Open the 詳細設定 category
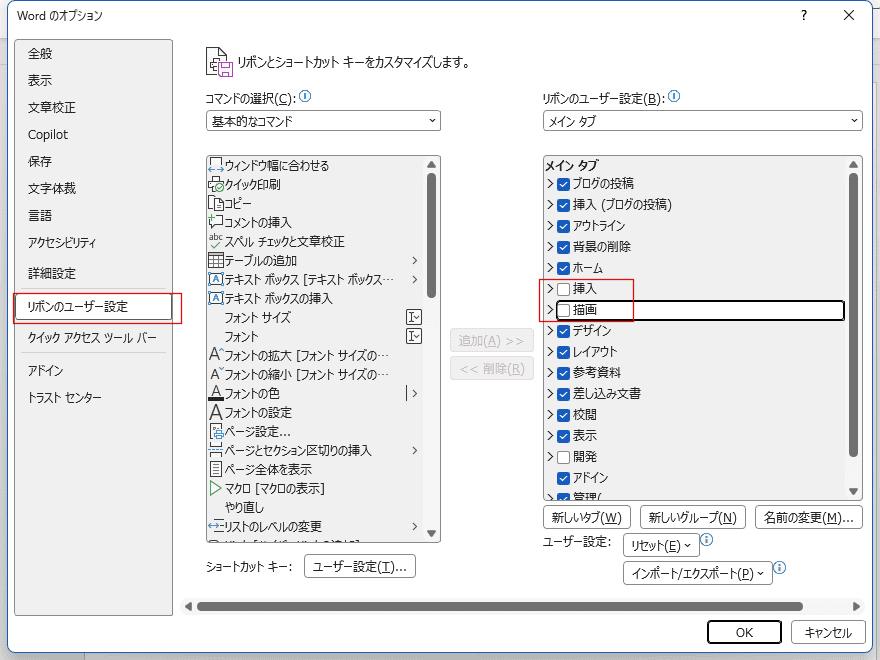 tap(52, 274)
